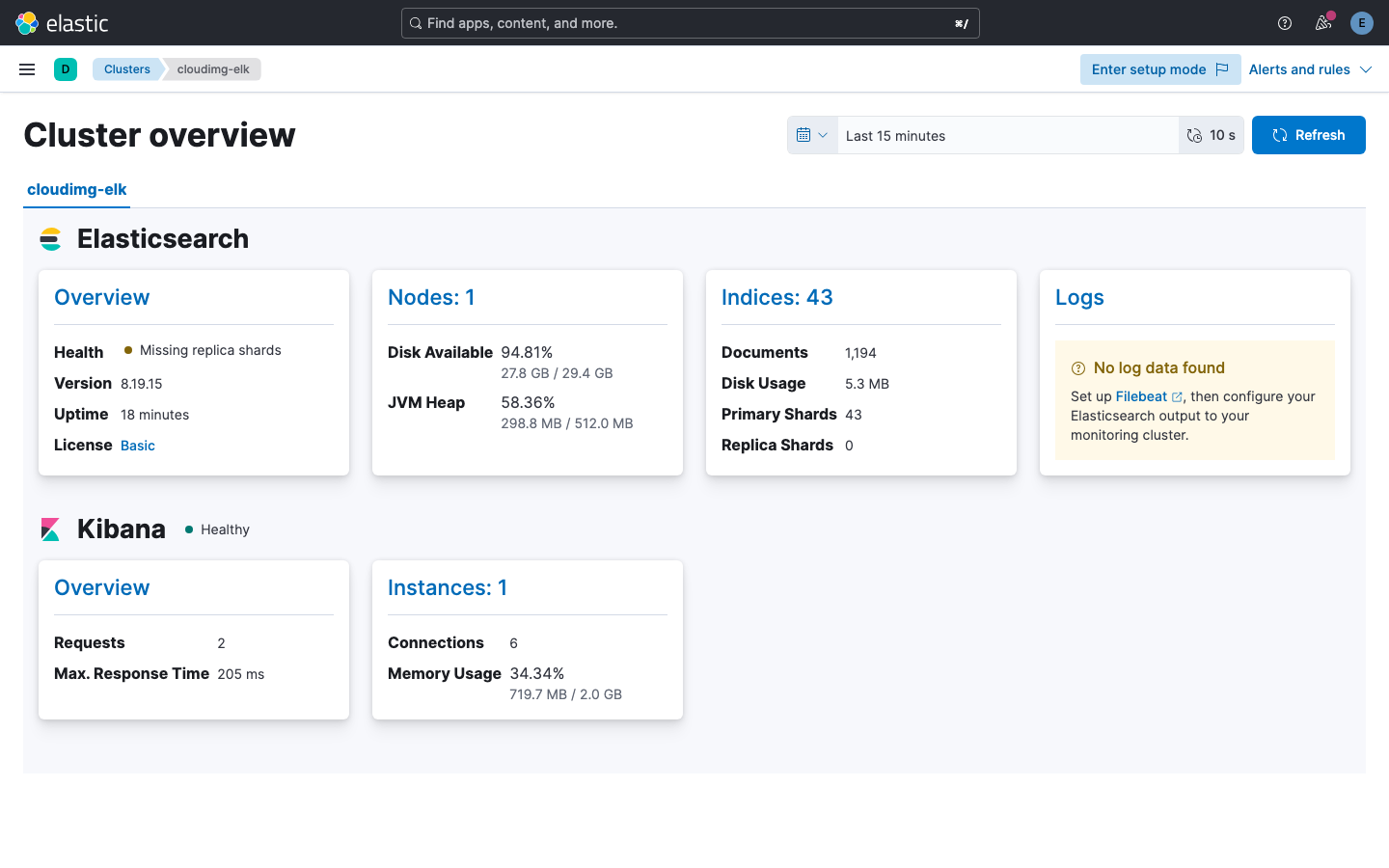Click the cloudimg-elk breadcrumb
The height and width of the screenshot is (868, 1389).
213,69
